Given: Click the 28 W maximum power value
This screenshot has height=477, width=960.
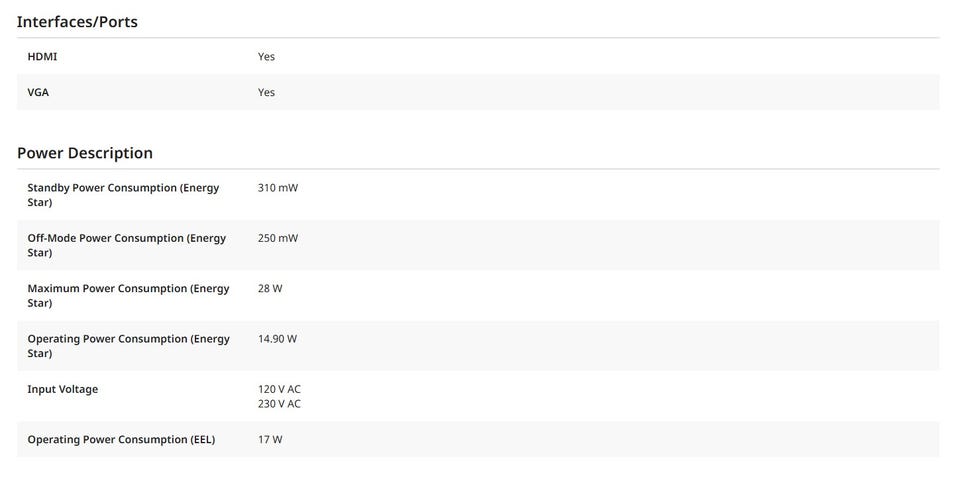Looking at the screenshot, I should [270, 288].
